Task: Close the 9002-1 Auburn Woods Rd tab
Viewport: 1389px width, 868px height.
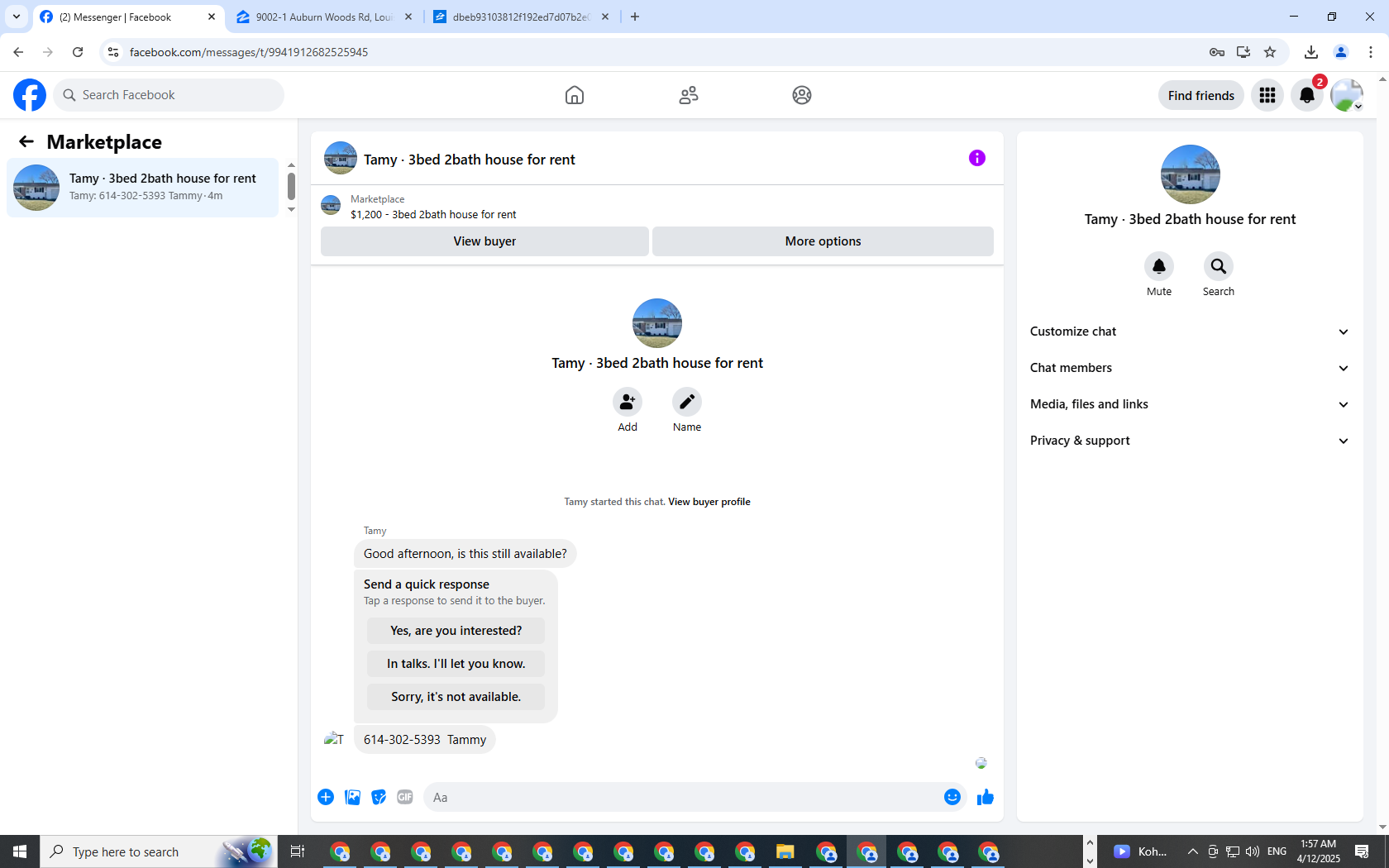Action: coord(408,17)
